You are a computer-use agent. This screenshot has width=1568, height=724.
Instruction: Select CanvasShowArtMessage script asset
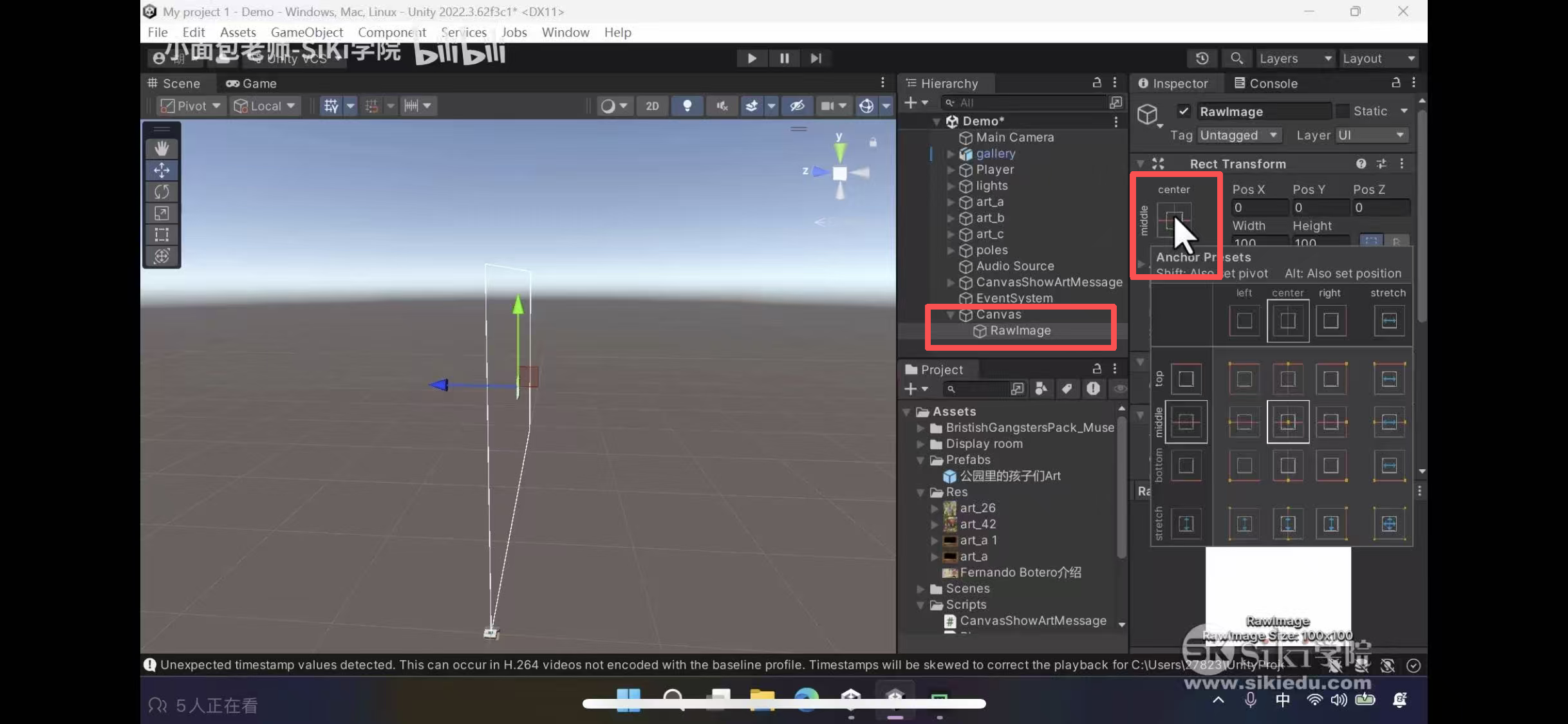1032,620
